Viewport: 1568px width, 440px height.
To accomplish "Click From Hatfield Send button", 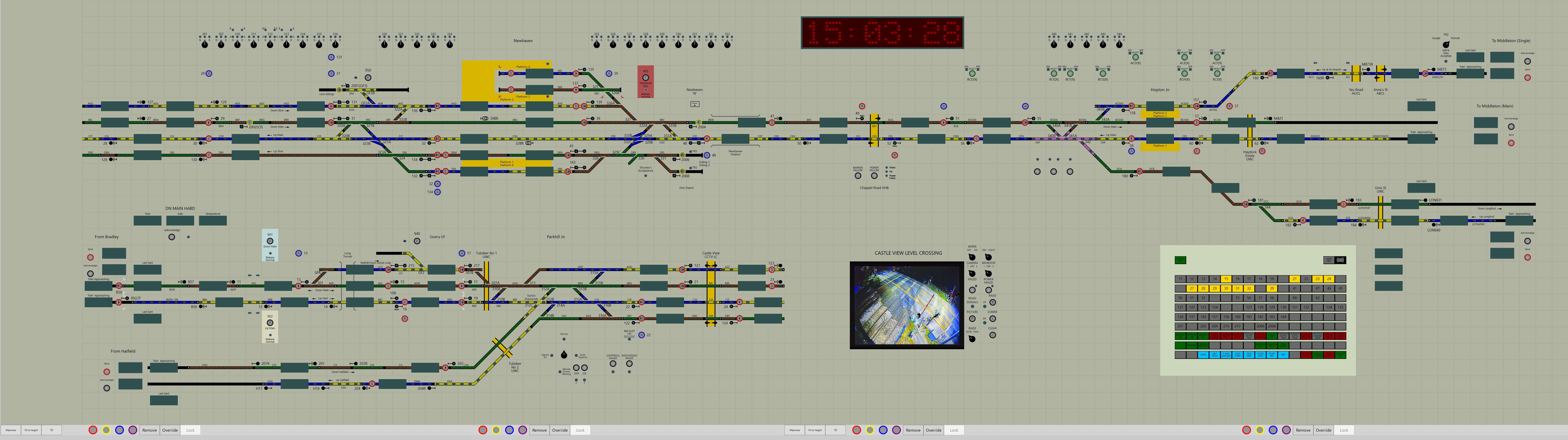I will 107,372.
